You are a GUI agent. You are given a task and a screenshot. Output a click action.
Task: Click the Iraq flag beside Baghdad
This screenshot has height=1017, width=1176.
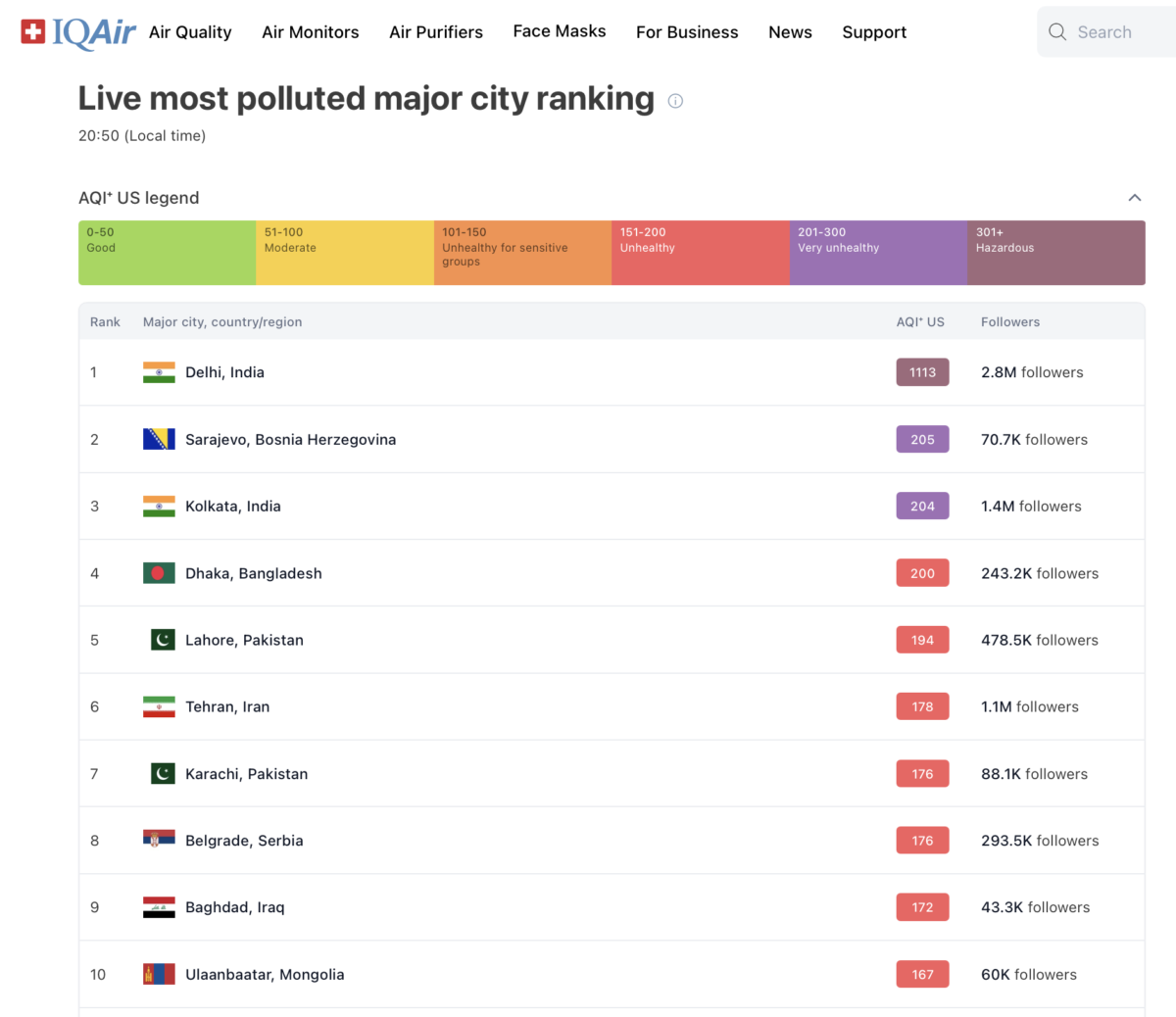click(x=159, y=907)
